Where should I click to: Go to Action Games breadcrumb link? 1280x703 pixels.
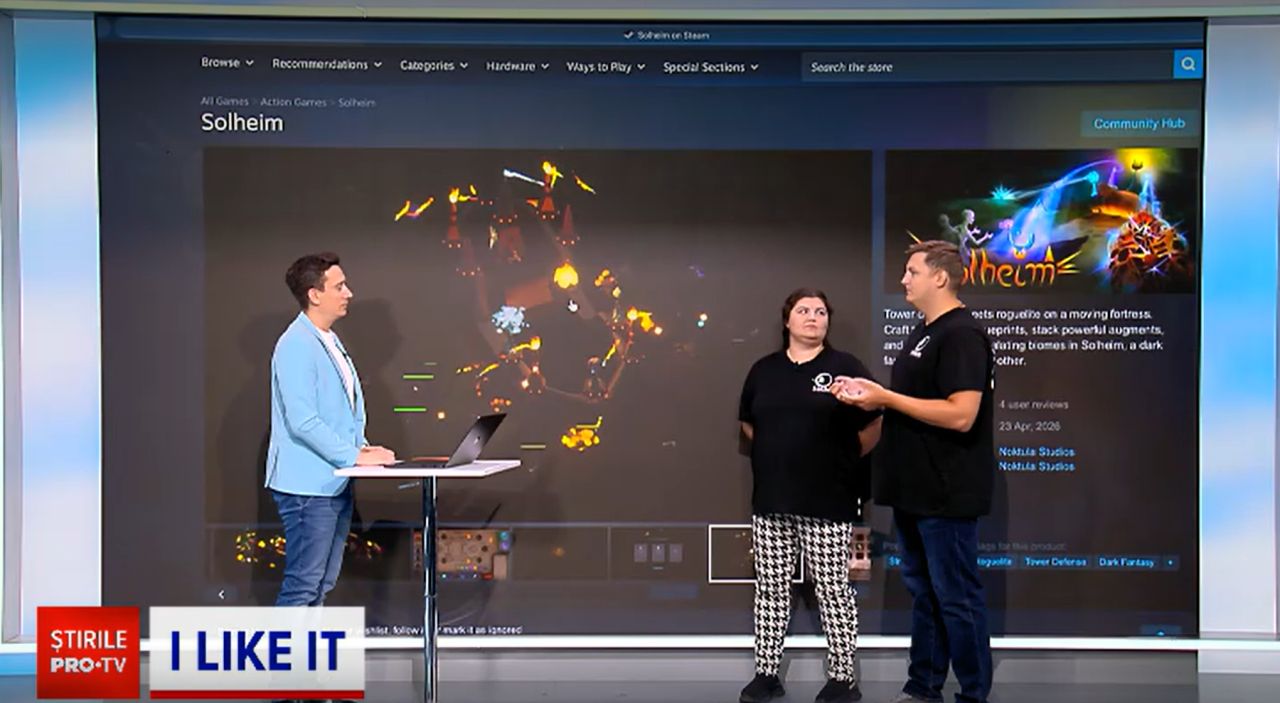click(293, 102)
